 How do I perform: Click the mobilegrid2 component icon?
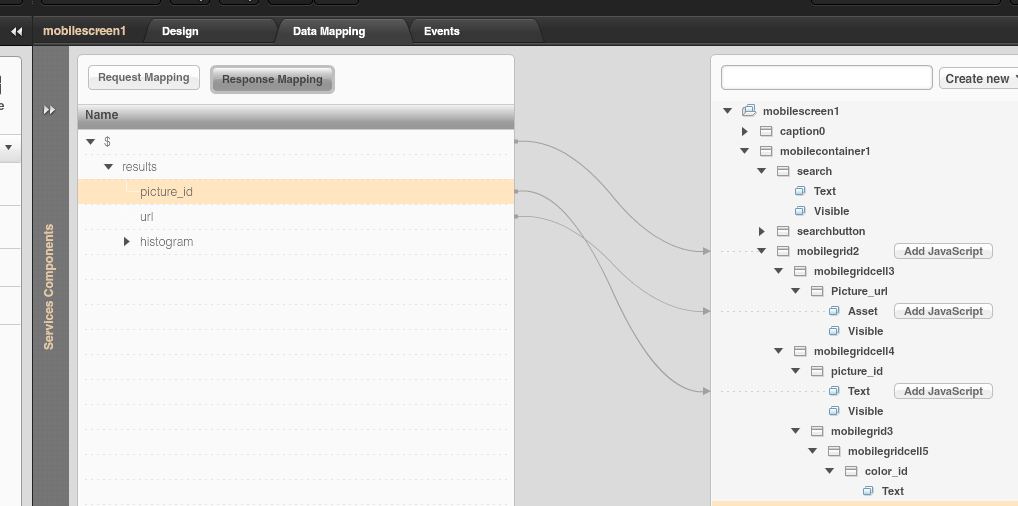[x=783, y=251]
